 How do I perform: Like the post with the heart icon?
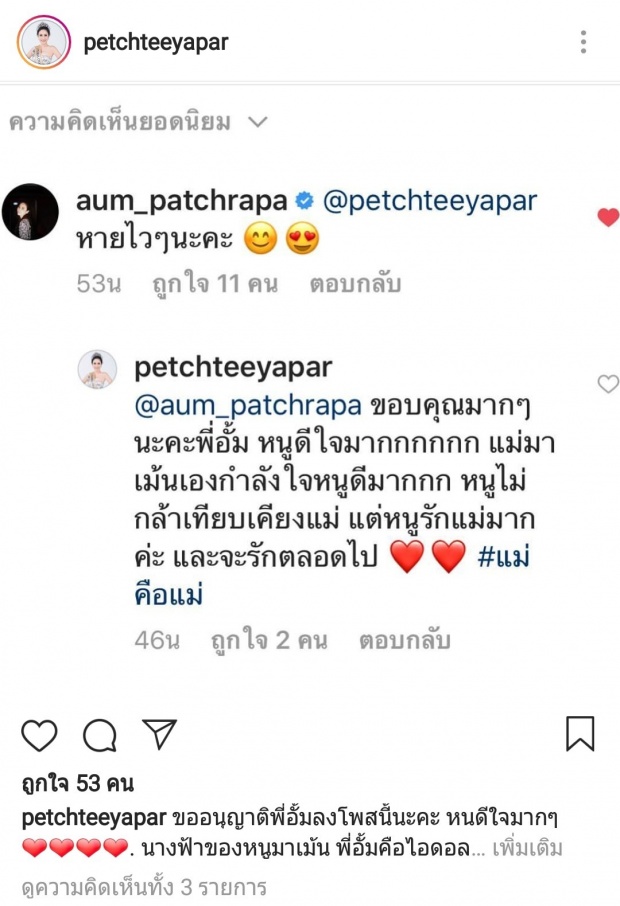coord(39,735)
